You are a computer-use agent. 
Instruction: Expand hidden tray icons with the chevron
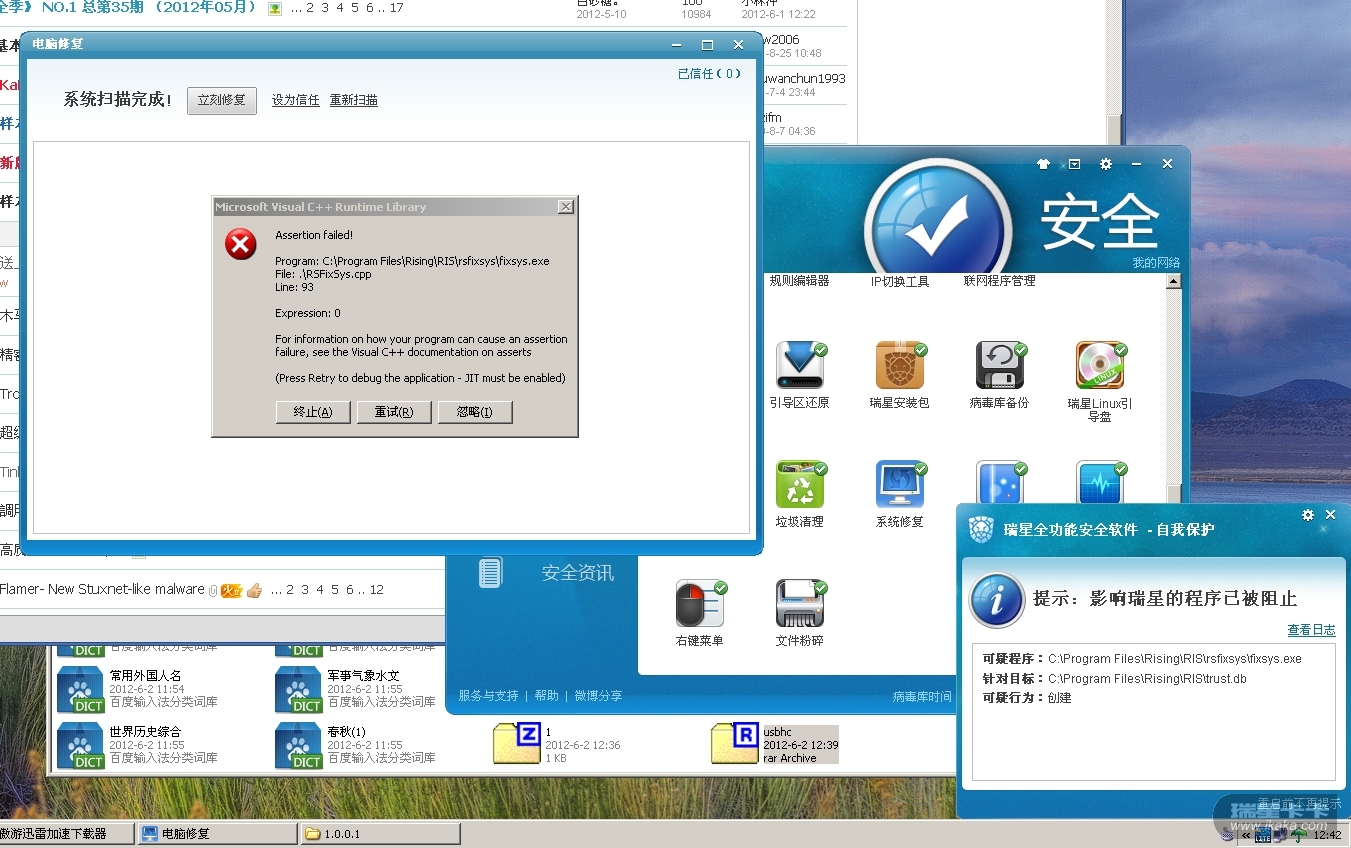pyautogui.click(x=1246, y=835)
